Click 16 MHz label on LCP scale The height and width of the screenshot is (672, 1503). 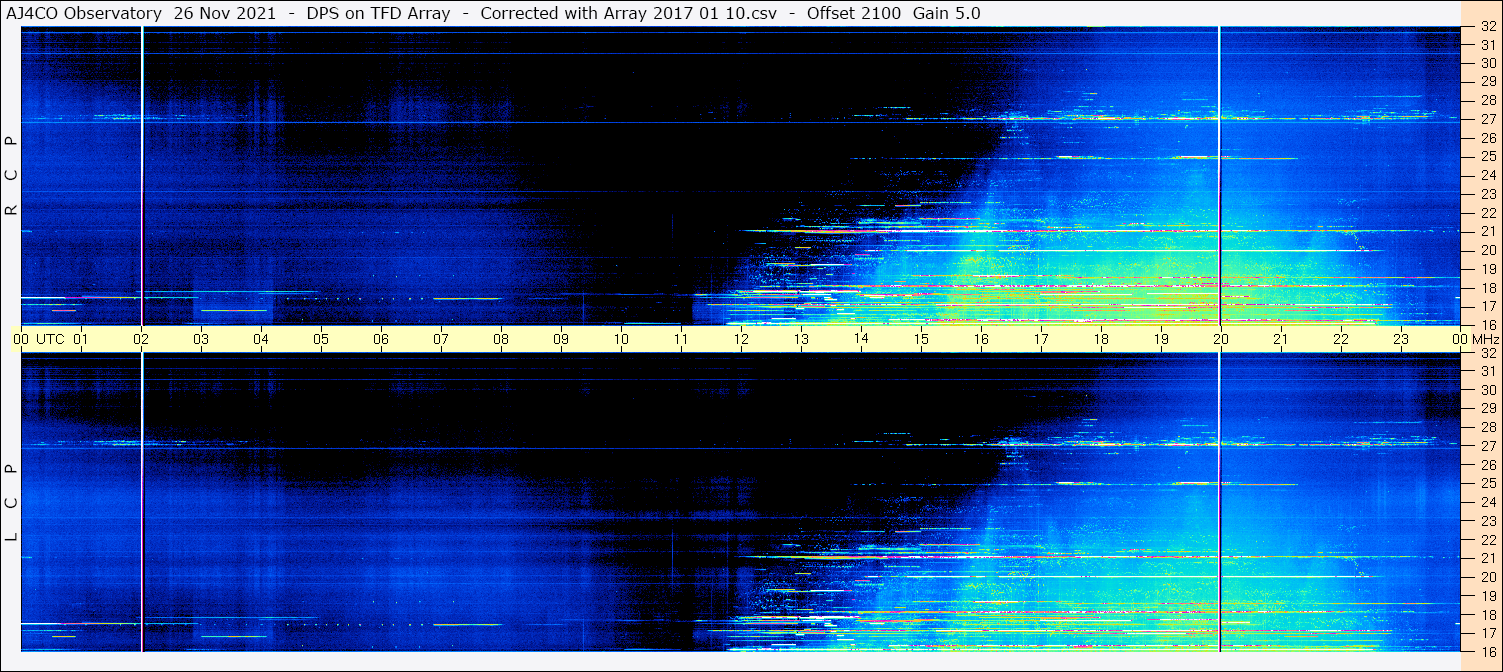(1487, 651)
